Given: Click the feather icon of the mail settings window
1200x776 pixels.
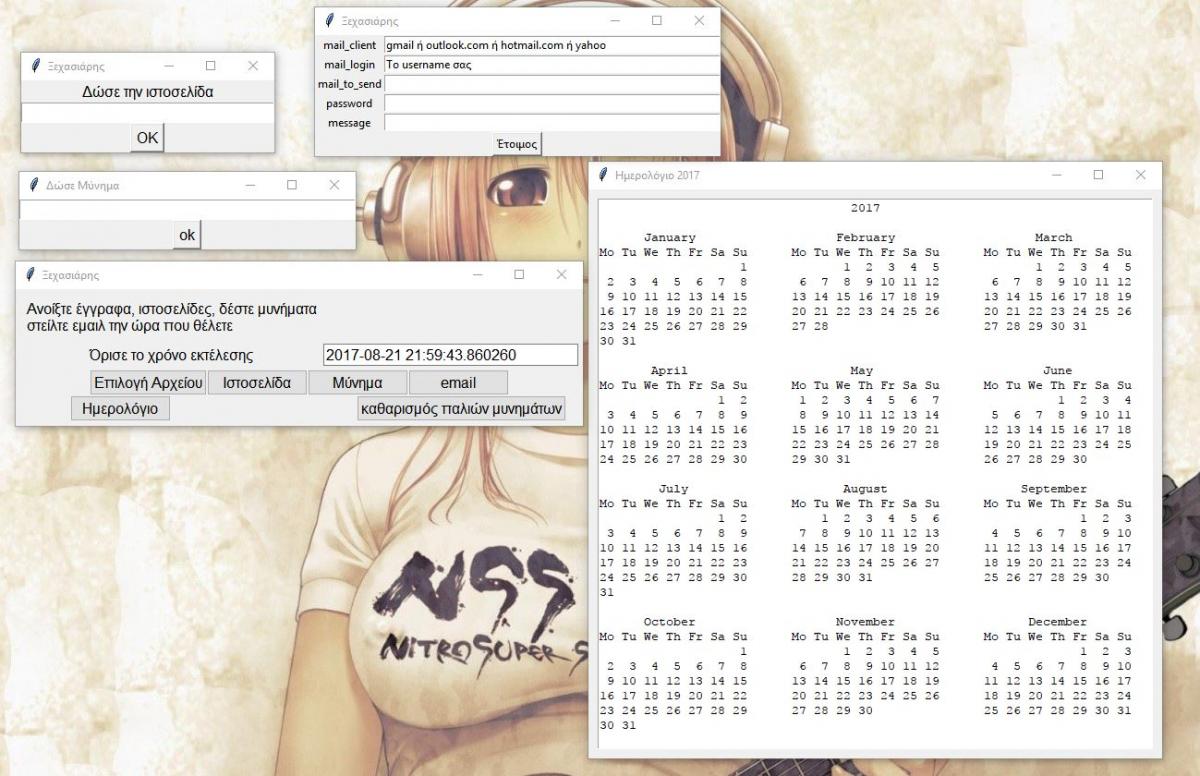Looking at the screenshot, I should (329, 20).
